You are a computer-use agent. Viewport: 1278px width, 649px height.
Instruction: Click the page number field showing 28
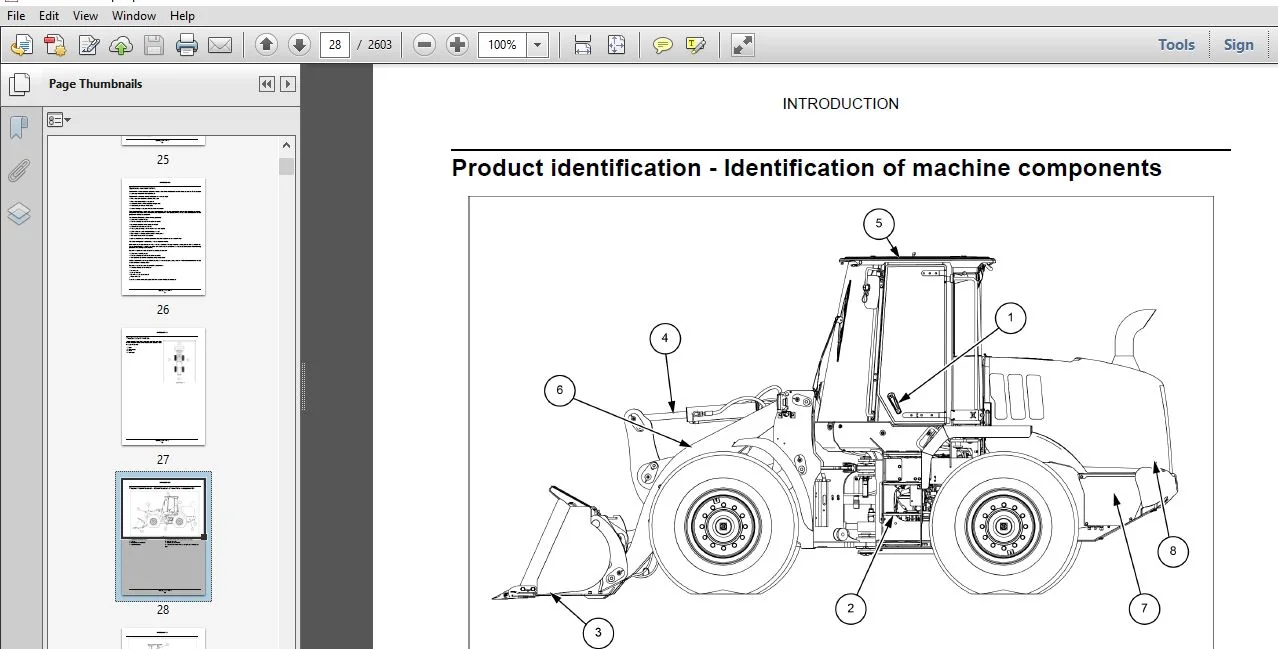pos(335,45)
